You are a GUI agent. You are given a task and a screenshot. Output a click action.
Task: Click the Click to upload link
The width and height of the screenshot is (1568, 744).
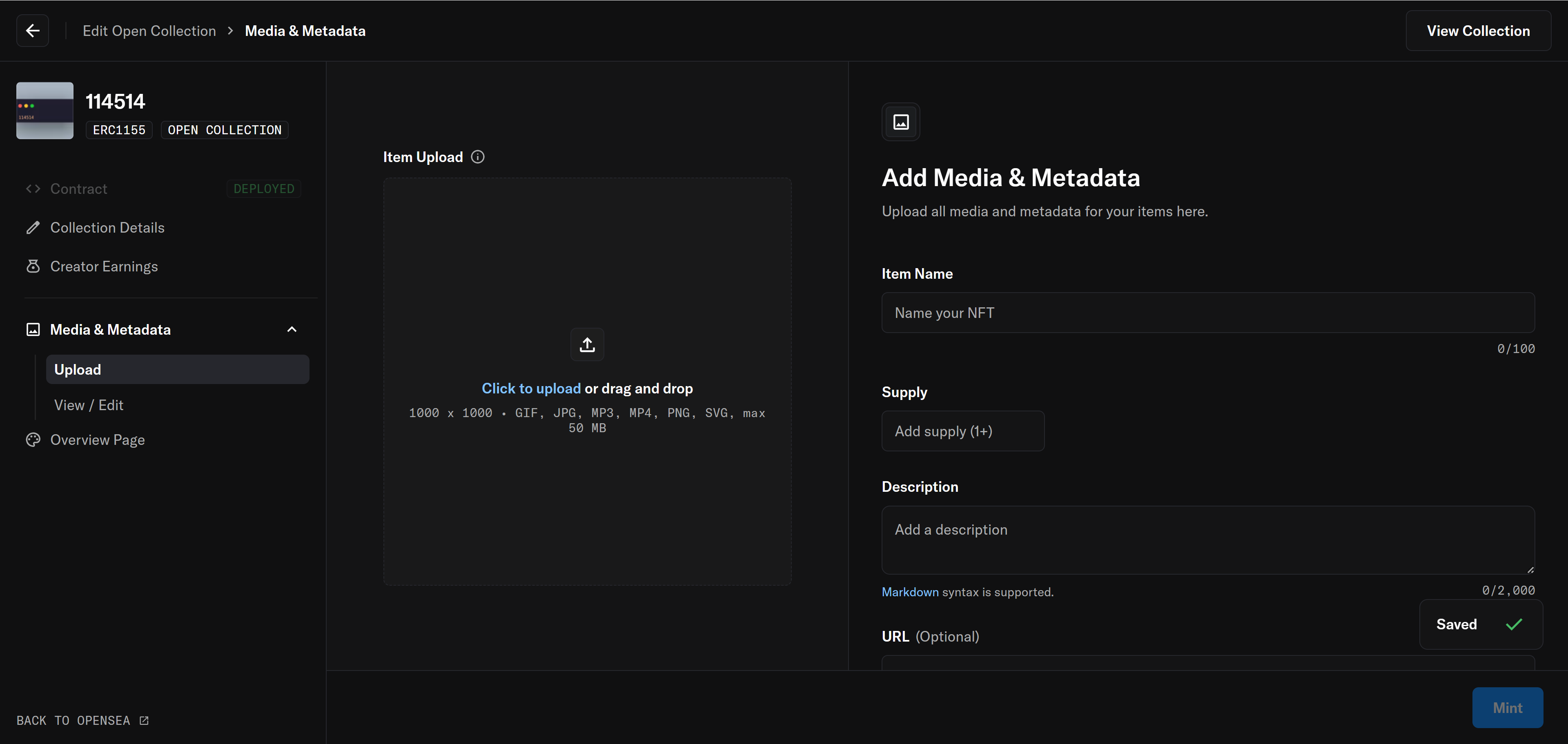coord(531,388)
